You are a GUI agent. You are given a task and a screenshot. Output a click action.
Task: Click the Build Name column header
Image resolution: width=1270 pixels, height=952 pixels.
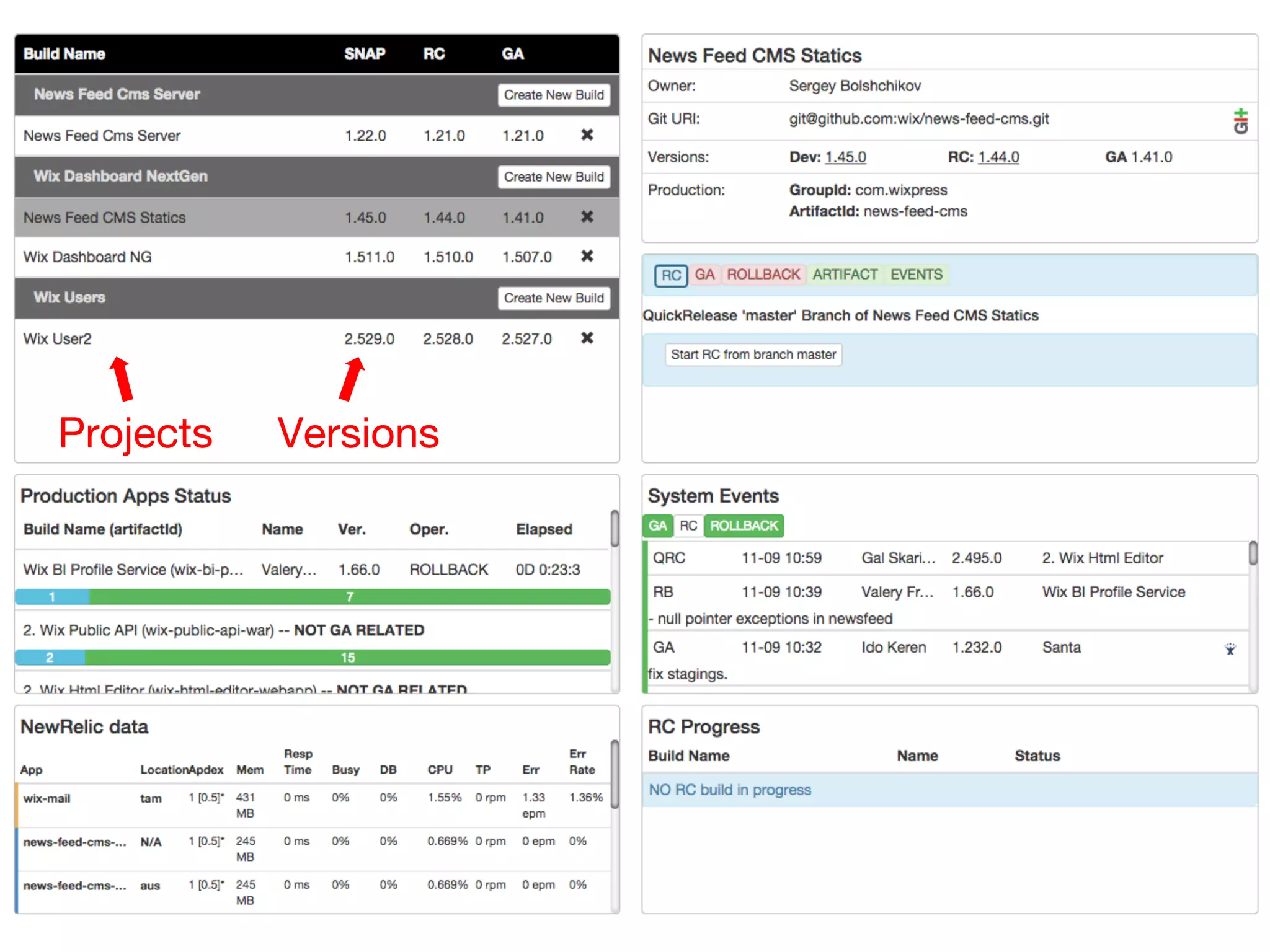(64, 54)
